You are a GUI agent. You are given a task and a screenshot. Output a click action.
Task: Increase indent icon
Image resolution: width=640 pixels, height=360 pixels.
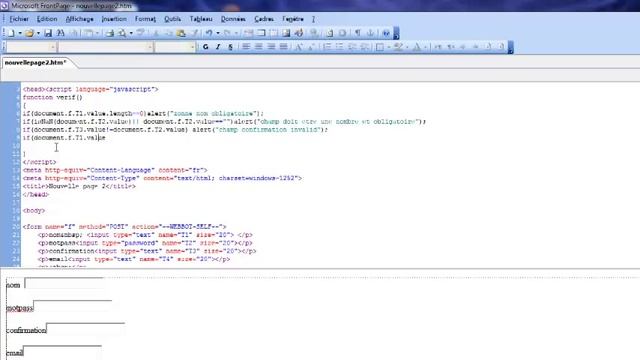click(x=364, y=47)
